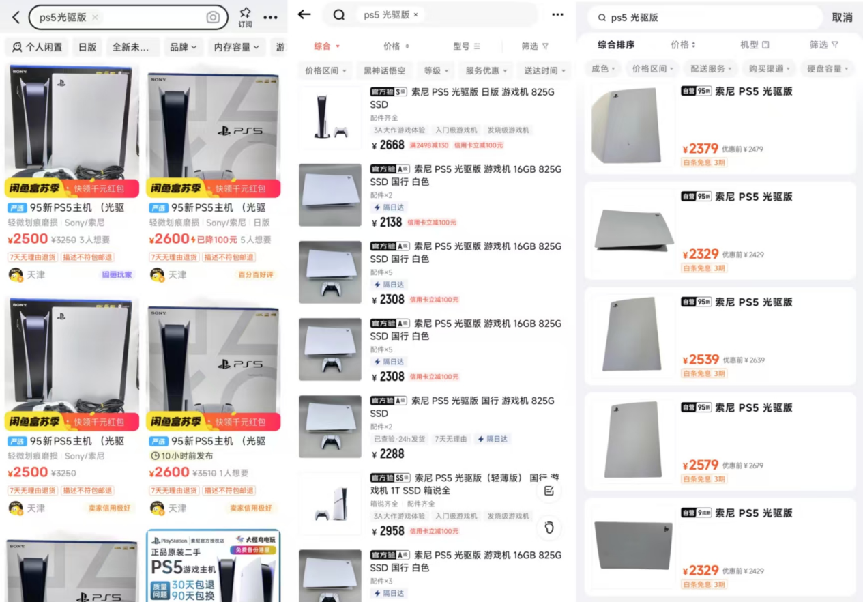Open 价格区间 dropdown beside 成色
Screen dimensions: 863x602
pos(652,69)
